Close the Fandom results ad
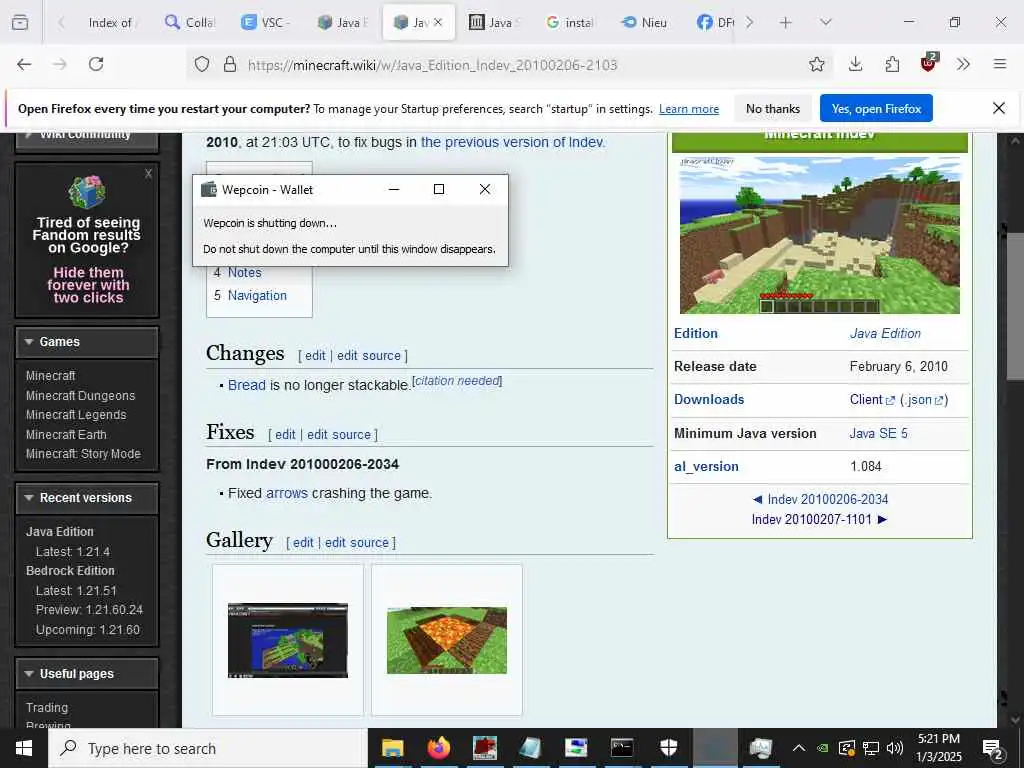The image size is (1024, 768). coord(148,174)
